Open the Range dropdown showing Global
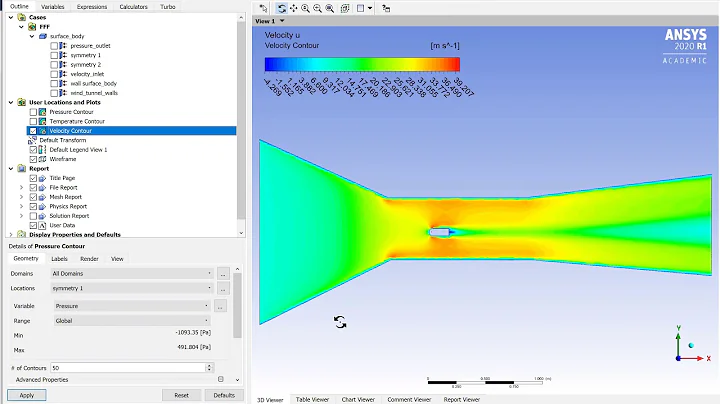This screenshot has height=404, width=720. coord(132,320)
